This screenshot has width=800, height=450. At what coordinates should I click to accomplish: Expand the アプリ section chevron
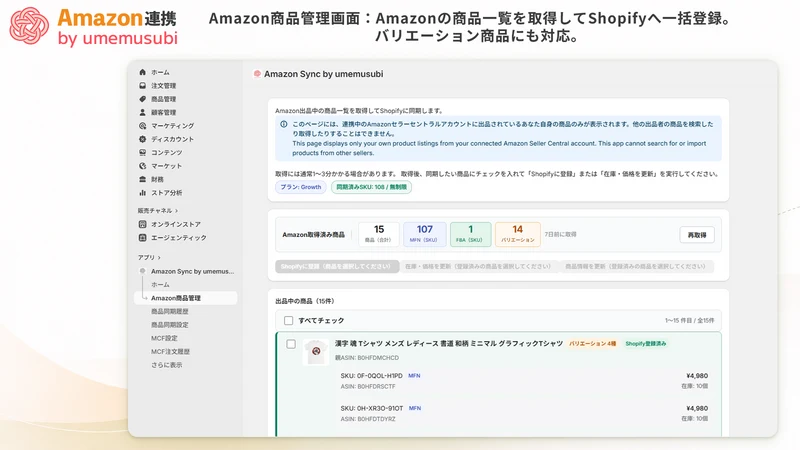click(159, 258)
